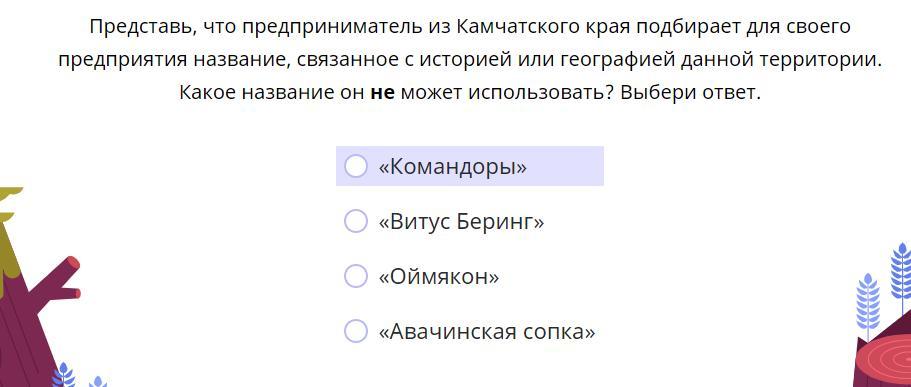Click the highlighted lavender area right of «Командоры»
Screen dimensions: 911x387
point(565,166)
